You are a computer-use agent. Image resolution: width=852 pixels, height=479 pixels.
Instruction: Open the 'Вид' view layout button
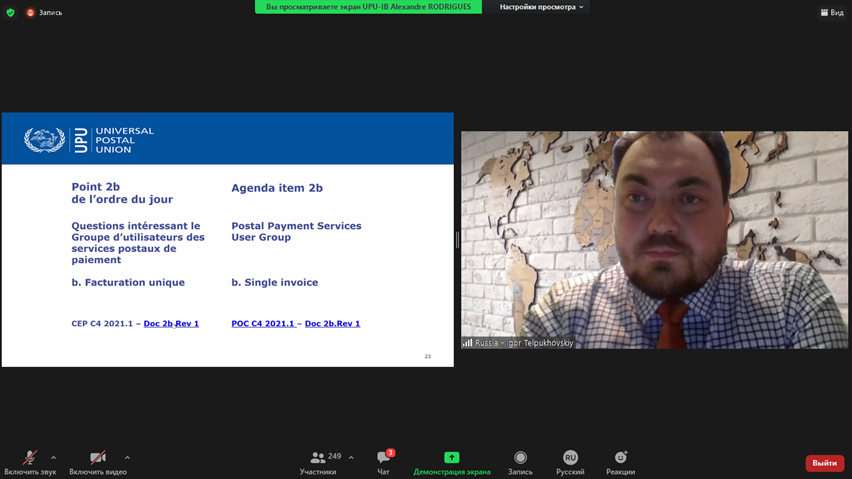tap(832, 12)
